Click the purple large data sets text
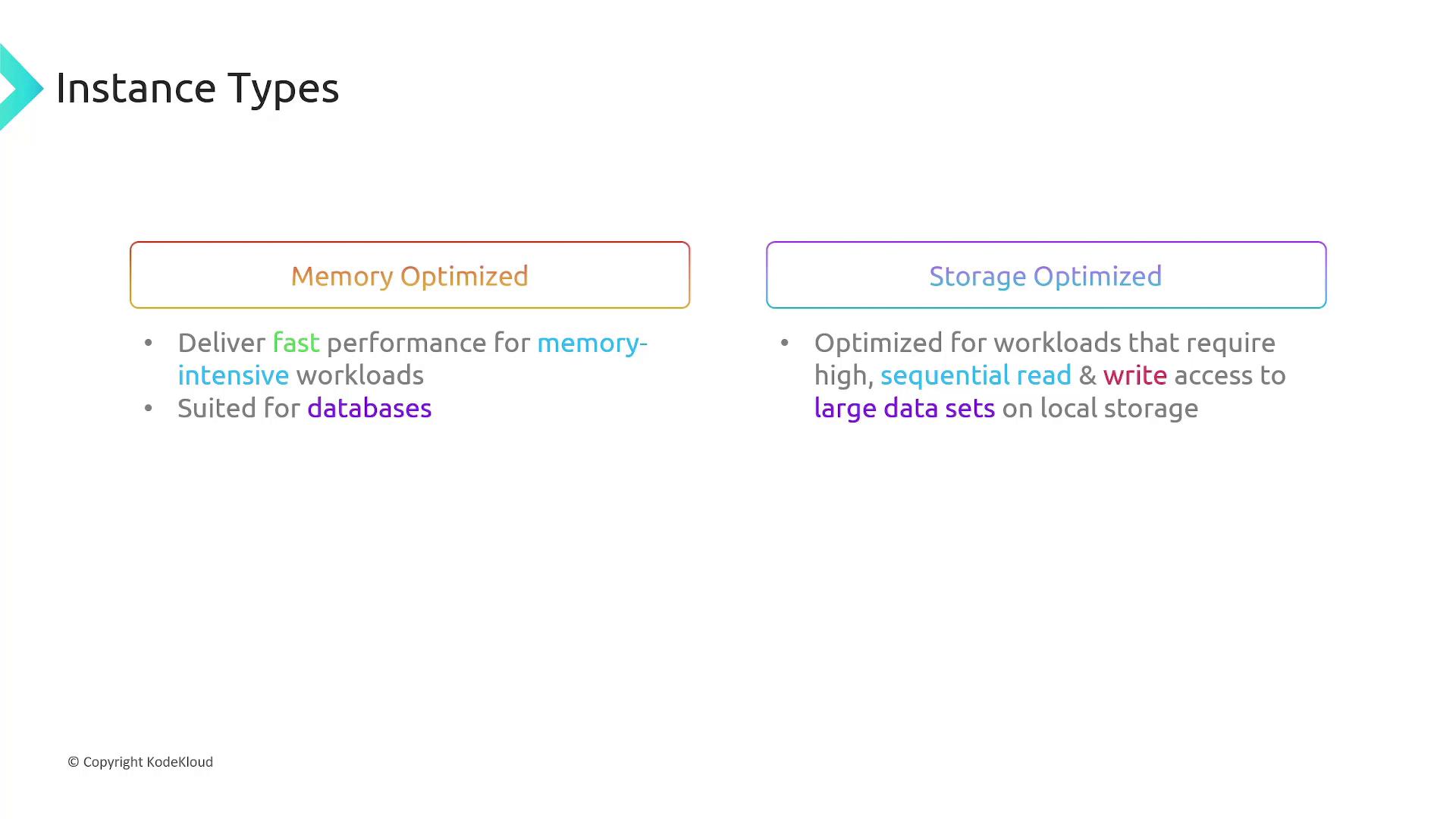Viewport: 1456px width, 819px height. click(904, 408)
